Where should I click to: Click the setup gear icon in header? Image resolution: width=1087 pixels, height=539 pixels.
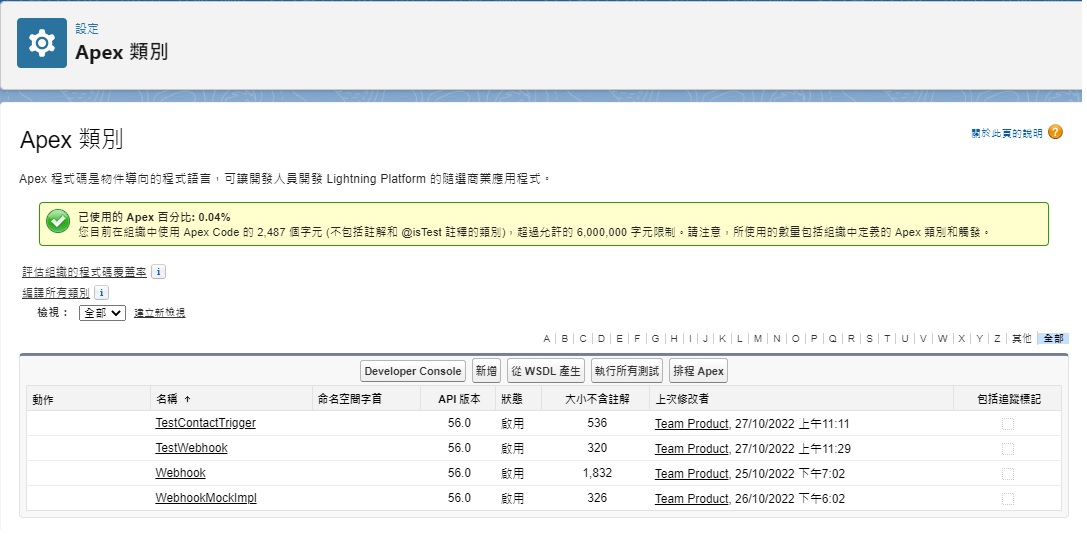(42, 43)
